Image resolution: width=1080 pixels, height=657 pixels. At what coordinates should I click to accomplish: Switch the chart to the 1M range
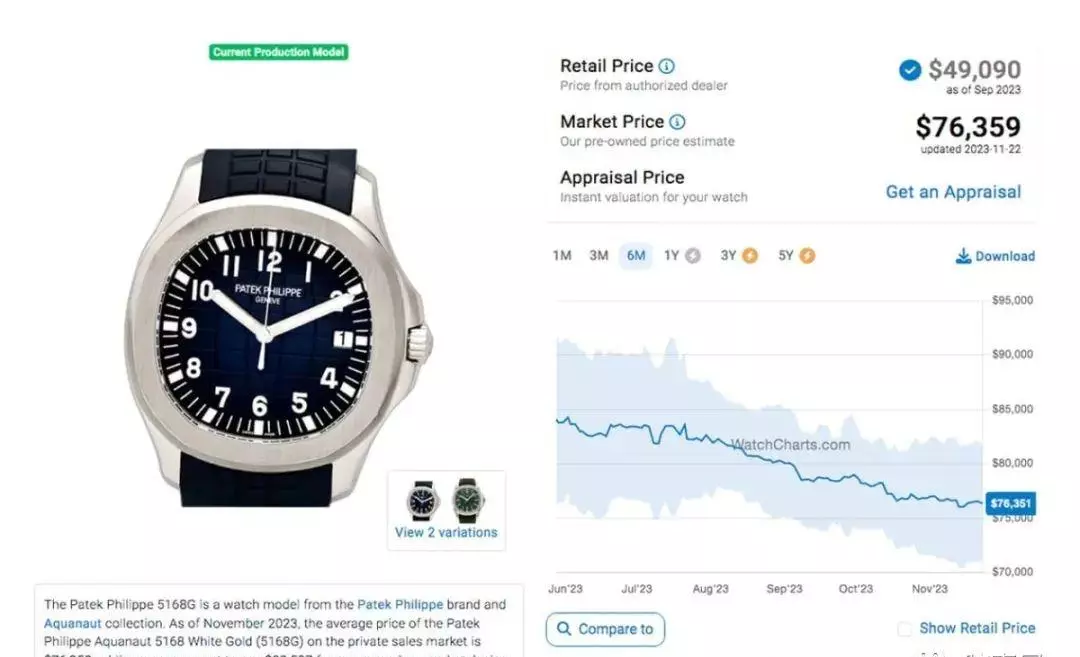pyautogui.click(x=562, y=256)
